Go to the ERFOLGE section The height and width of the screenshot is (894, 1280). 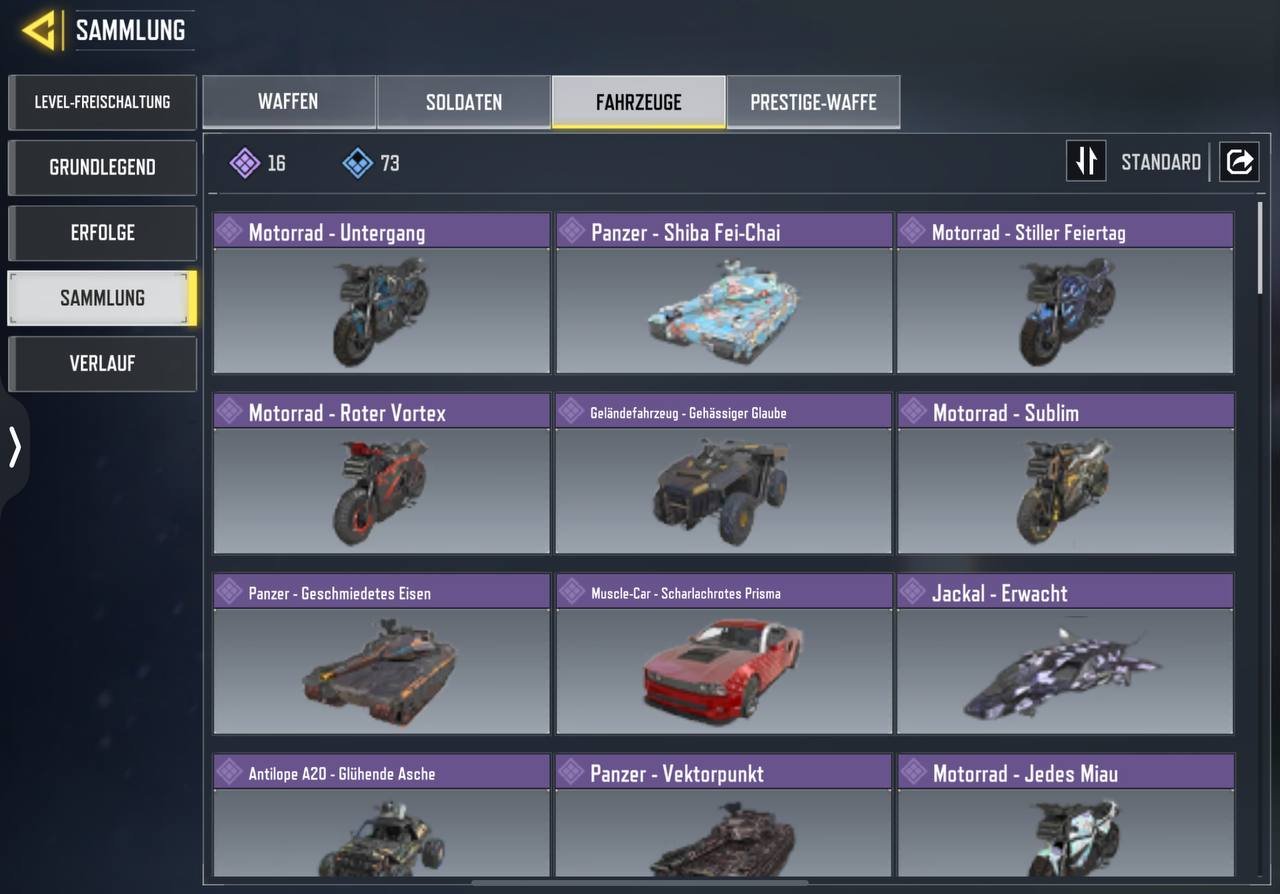click(x=102, y=232)
